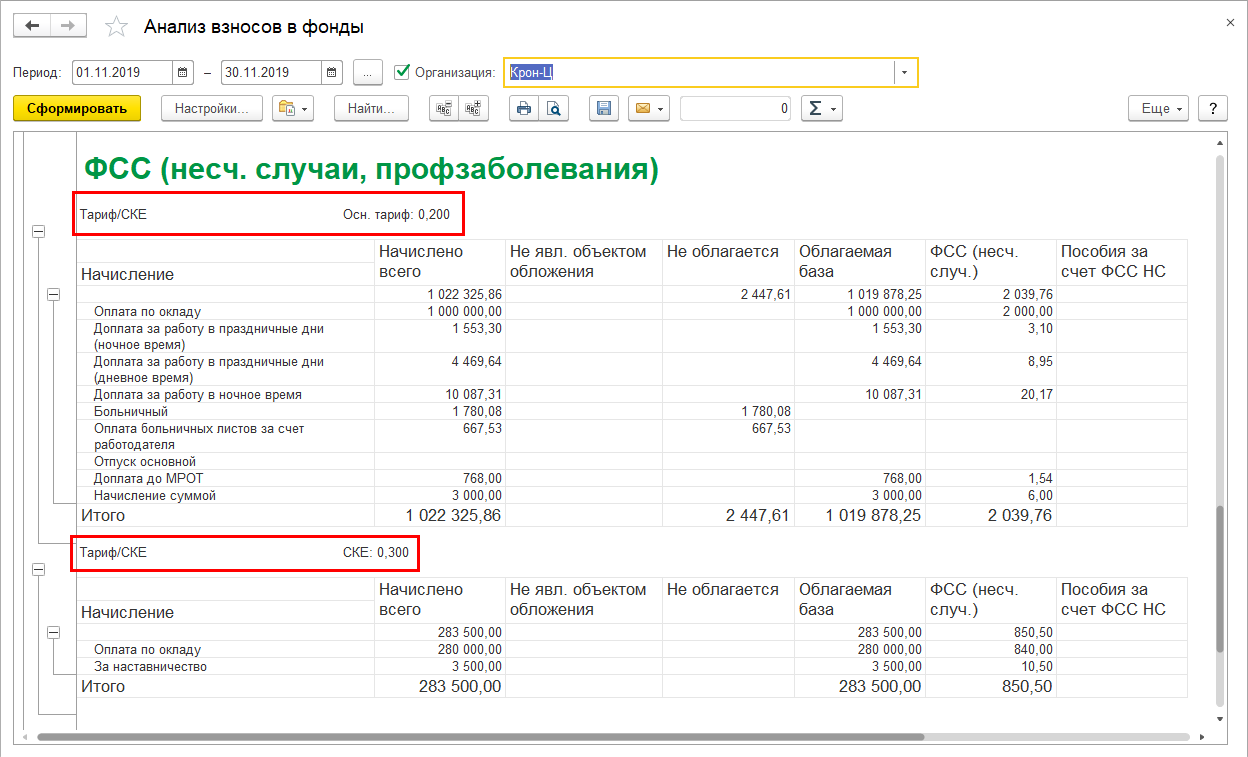Collapse the Осн. тариф 0,200 group
The height and width of the screenshot is (757, 1248).
tap(39, 231)
